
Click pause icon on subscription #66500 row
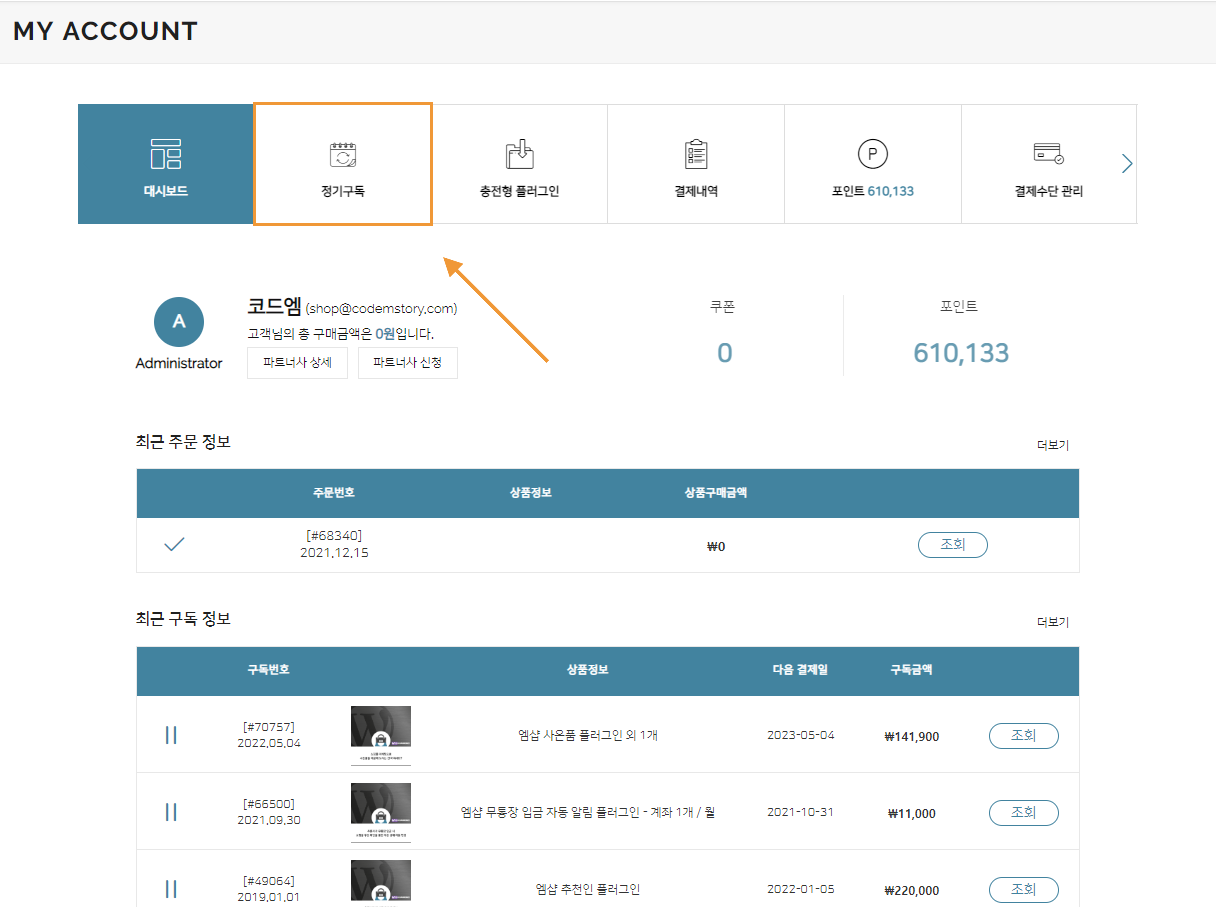coord(171,812)
